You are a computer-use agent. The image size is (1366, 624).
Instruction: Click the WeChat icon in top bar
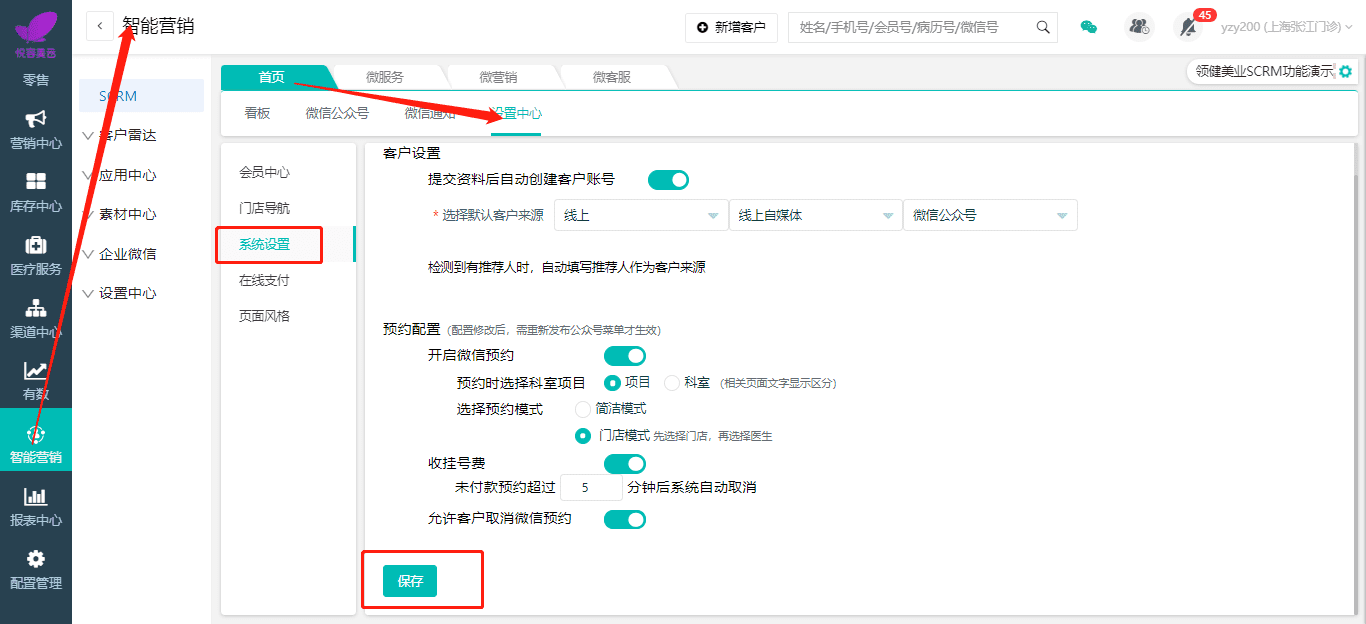point(1089,27)
